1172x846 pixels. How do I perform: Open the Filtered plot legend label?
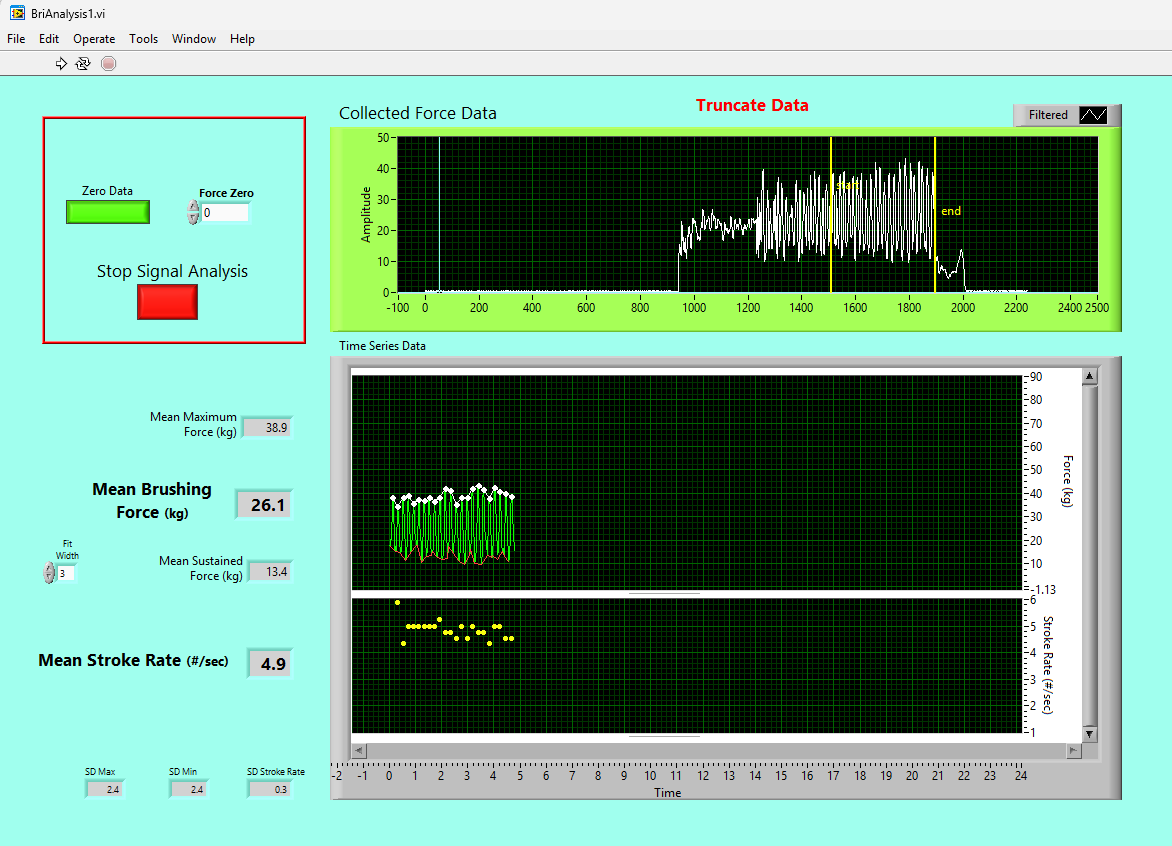[x=1048, y=115]
